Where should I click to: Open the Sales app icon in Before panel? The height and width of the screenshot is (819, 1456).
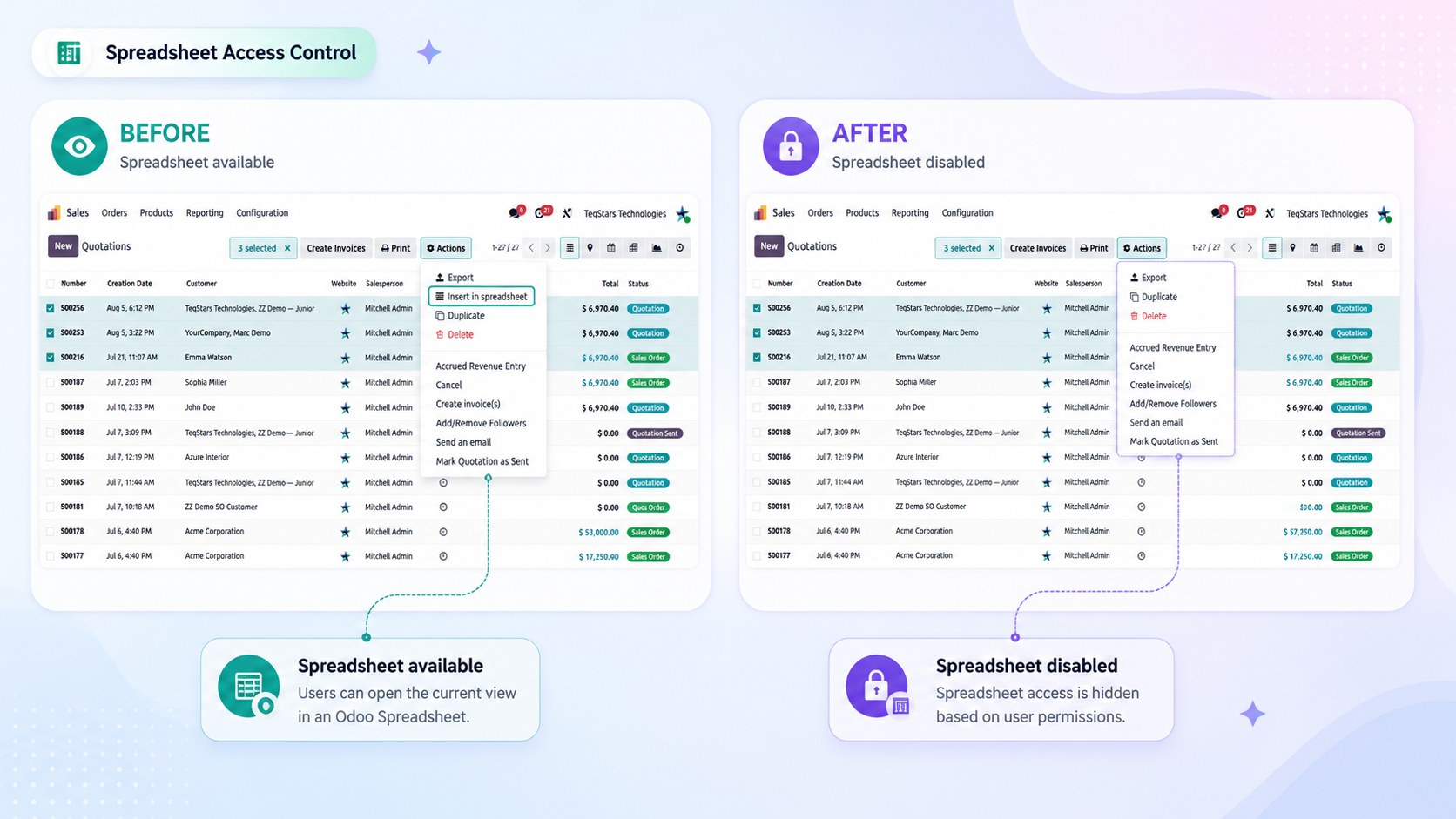click(54, 213)
